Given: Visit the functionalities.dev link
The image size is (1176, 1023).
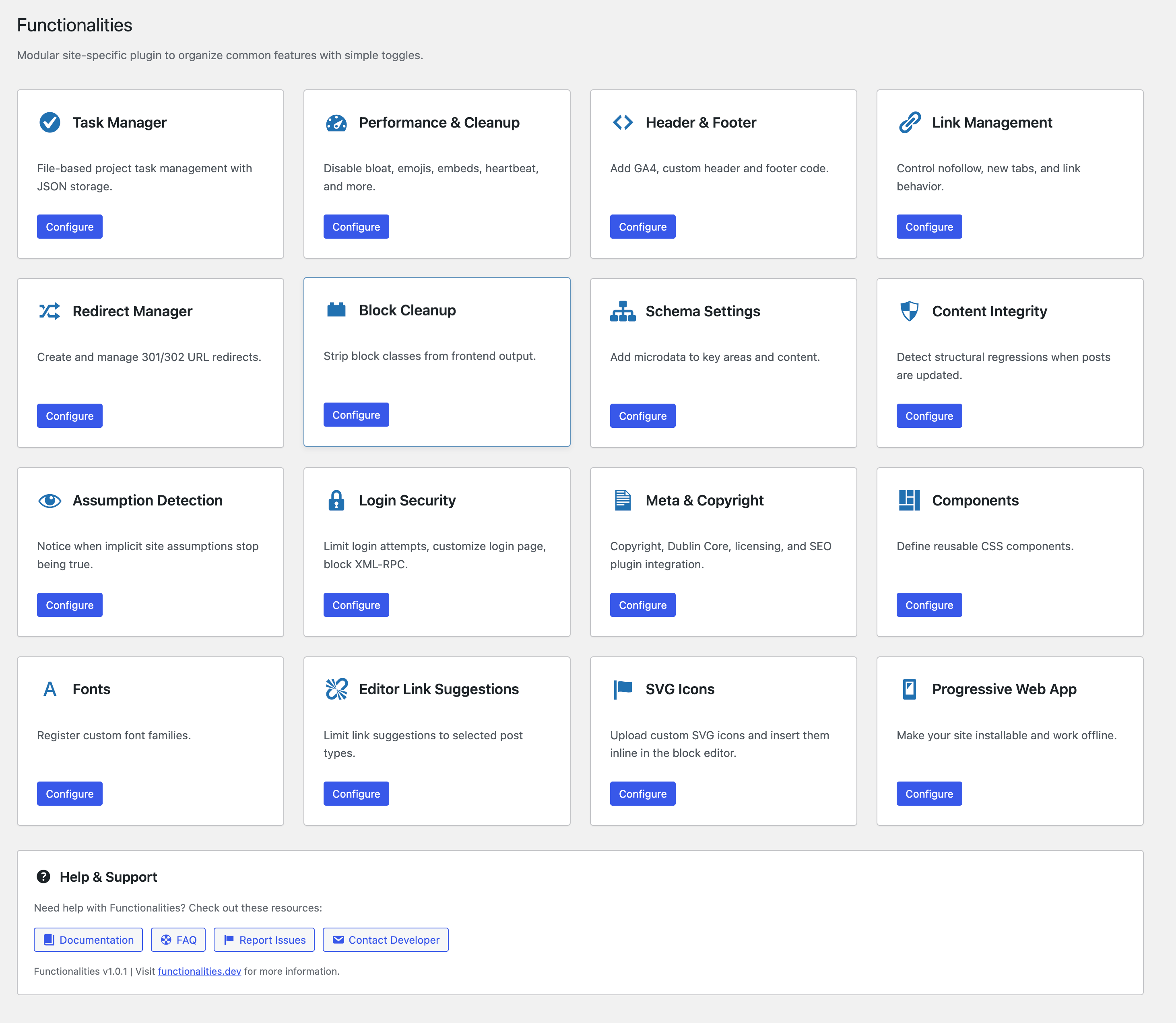Looking at the screenshot, I should click(199, 971).
